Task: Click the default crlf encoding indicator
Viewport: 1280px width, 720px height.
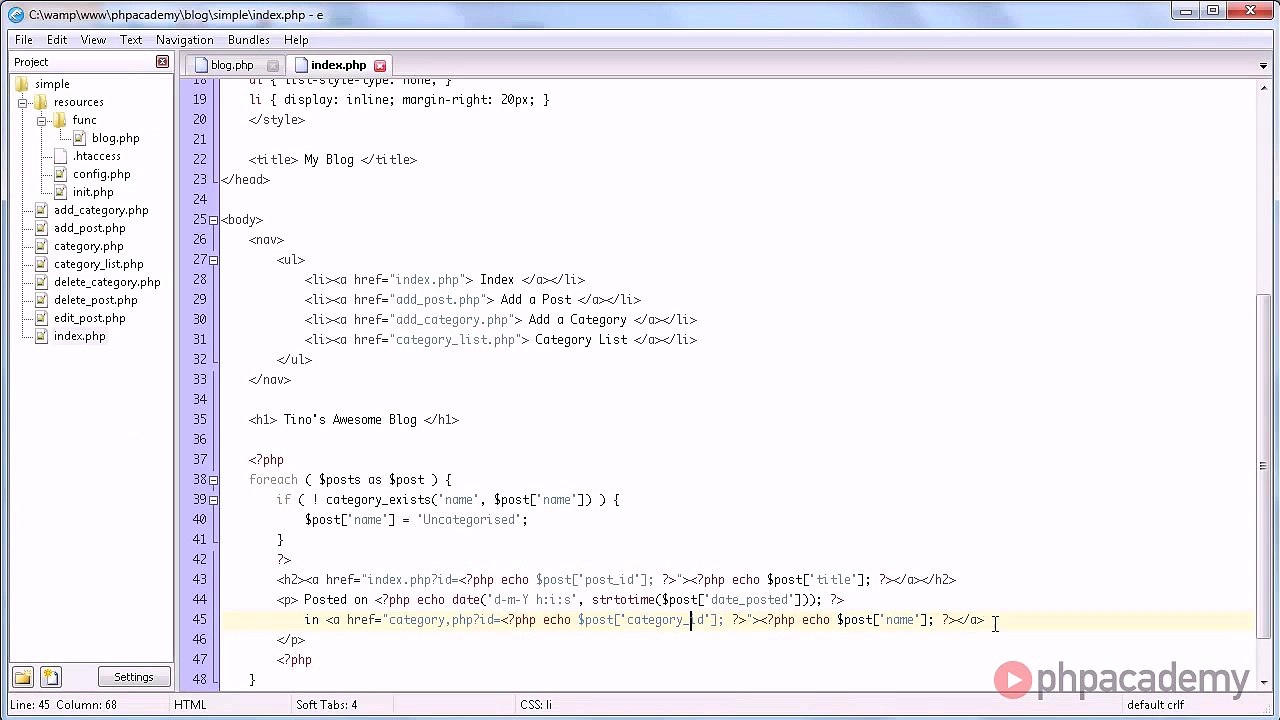Action: [x=1155, y=705]
